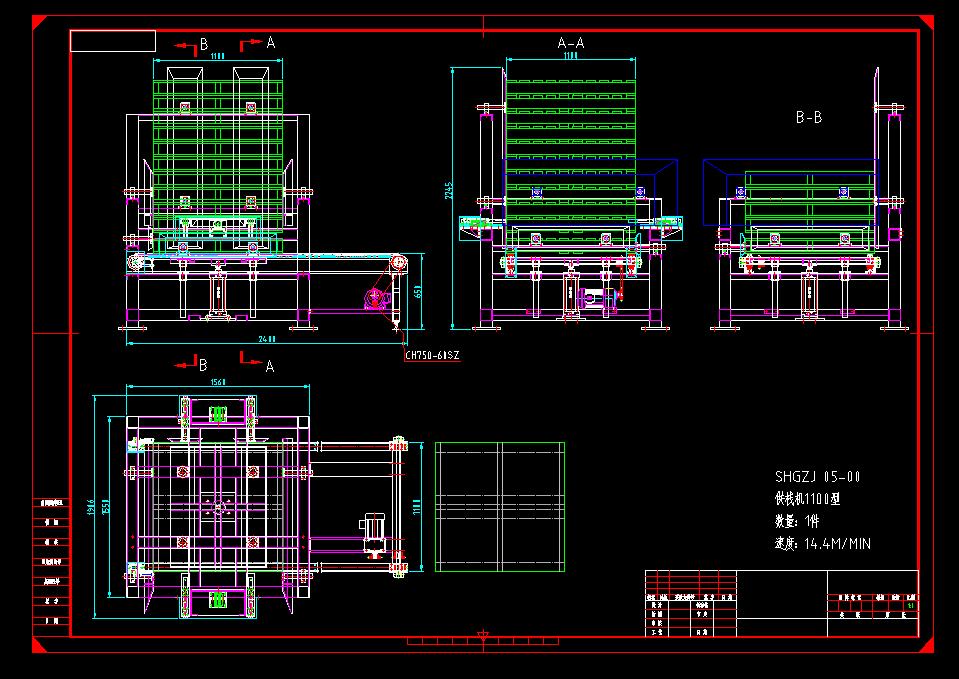Select the "速度: 14.4M/MIN" speed note
The image size is (959, 679).
click(823, 544)
